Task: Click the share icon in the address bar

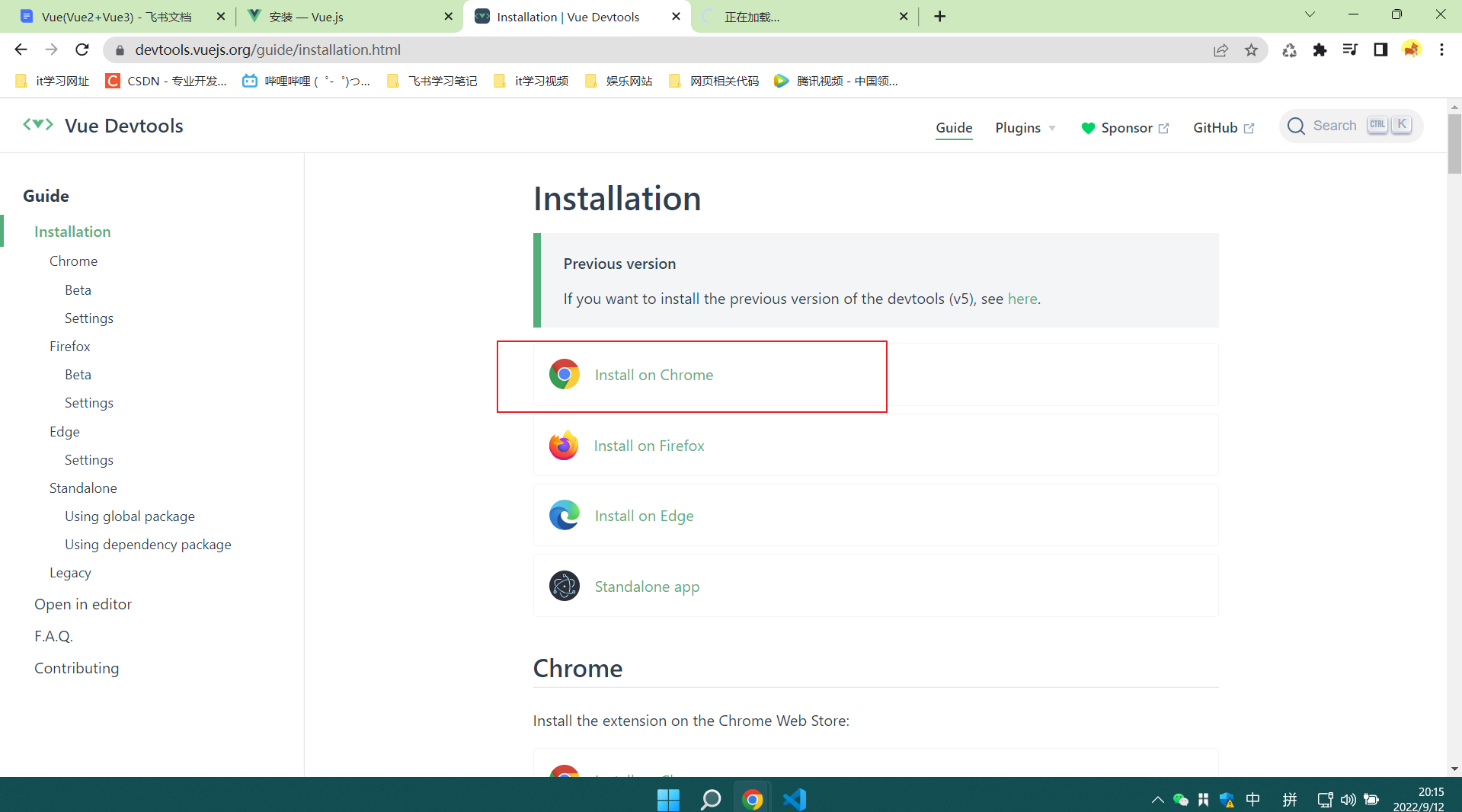Action: (x=1221, y=50)
